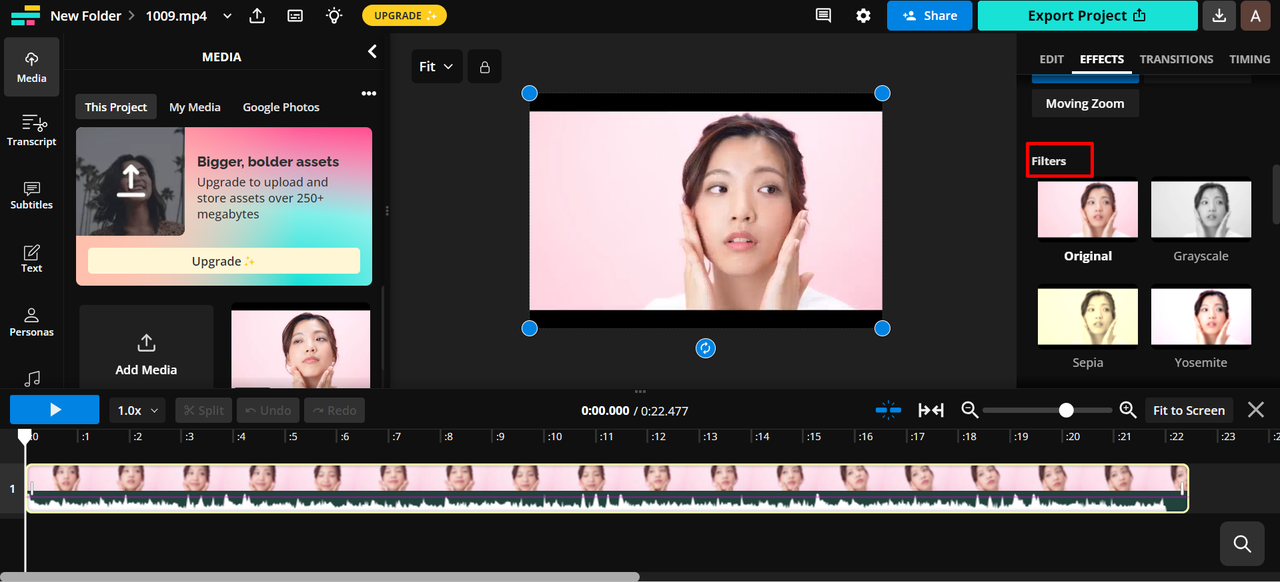
Task: Open the settings gear icon
Action: click(x=863, y=16)
